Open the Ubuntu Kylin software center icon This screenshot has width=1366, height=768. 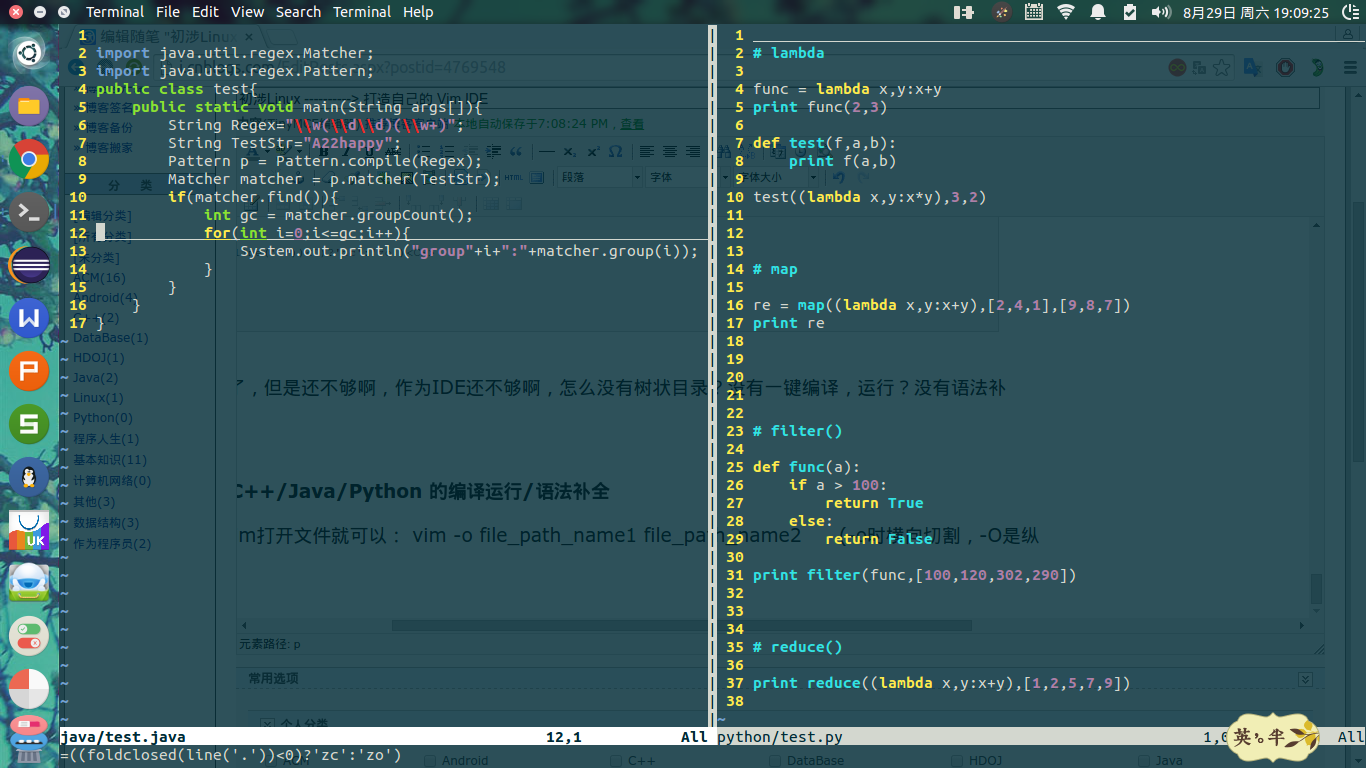(x=29, y=531)
